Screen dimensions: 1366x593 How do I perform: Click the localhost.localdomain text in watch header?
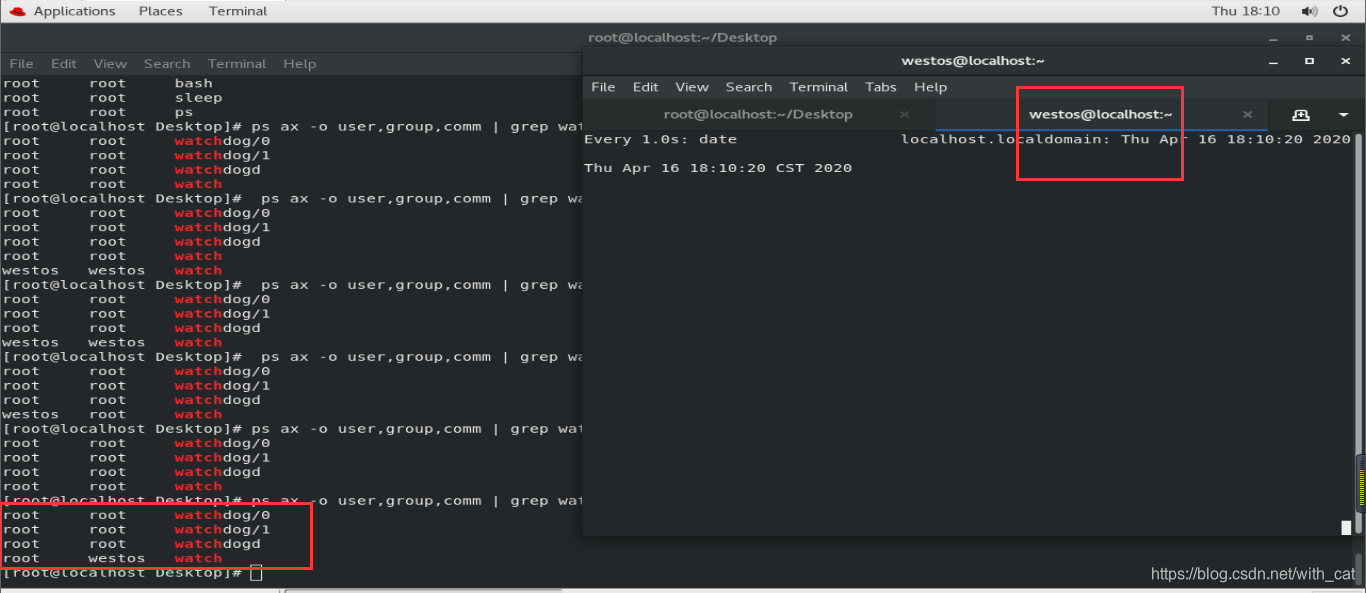(1007, 139)
